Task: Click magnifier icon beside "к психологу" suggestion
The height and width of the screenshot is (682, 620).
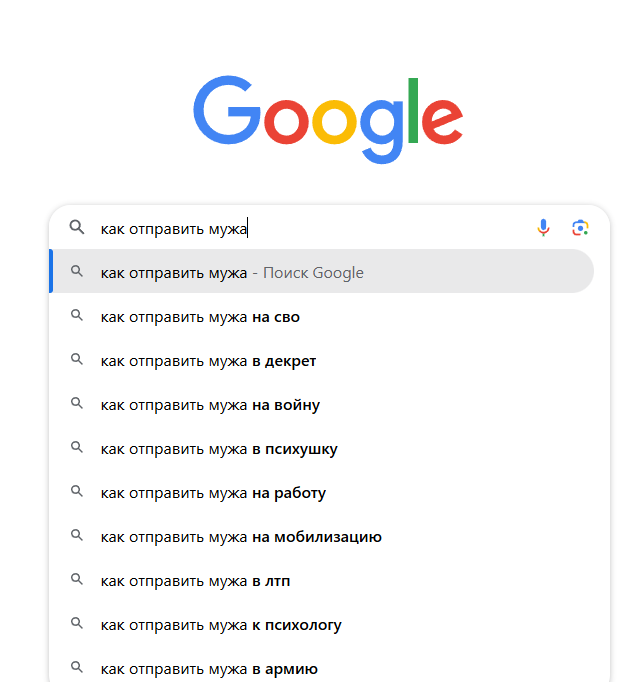Action: pyautogui.click(x=76, y=625)
